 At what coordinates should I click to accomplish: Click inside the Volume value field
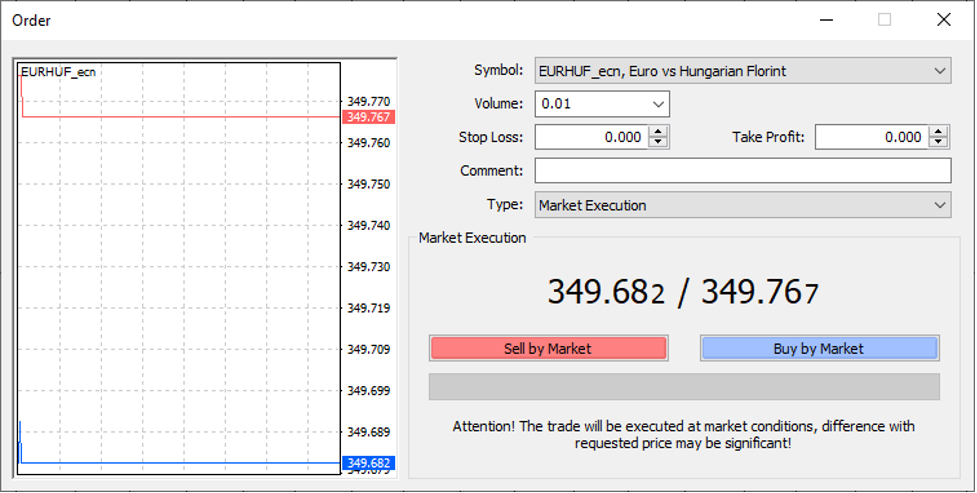[590, 104]
